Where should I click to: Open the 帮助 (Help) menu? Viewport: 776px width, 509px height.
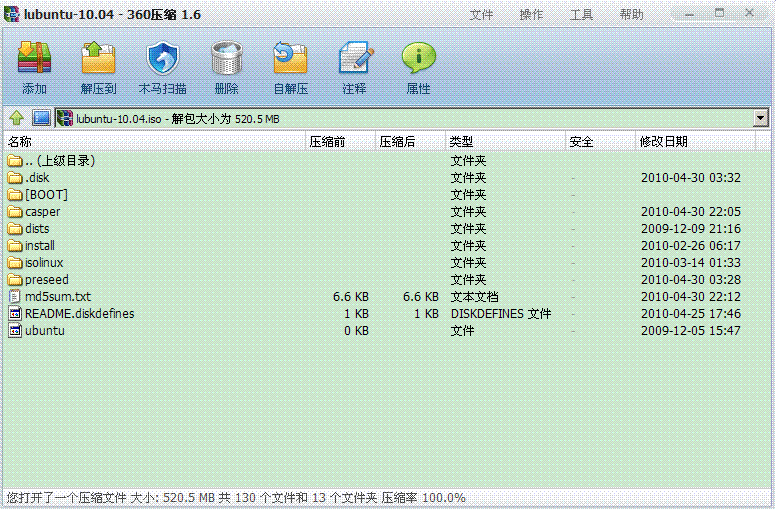[631, 14]
